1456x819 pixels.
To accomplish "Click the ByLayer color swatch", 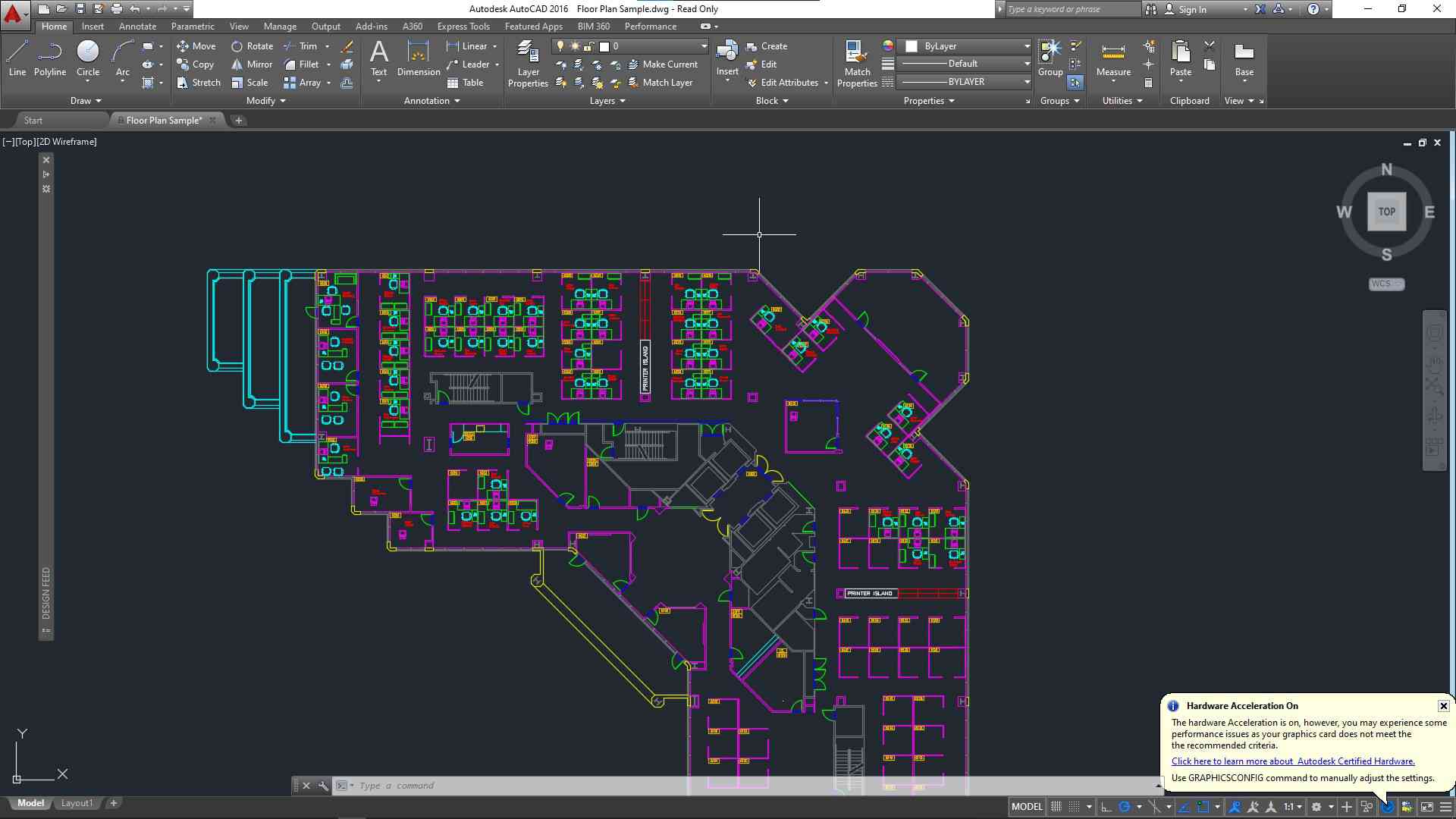I will 912,46.
